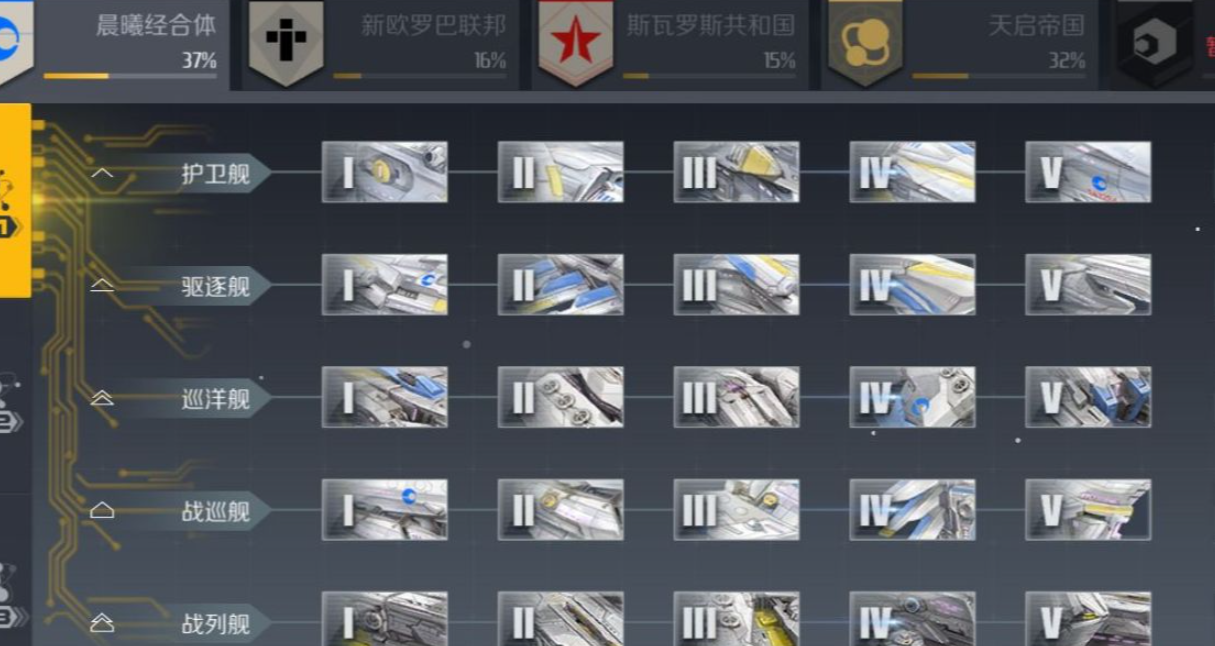1215x646 pixels.
Task: Select tier II 战巡舰 ship card
Action: coord(561,510)
